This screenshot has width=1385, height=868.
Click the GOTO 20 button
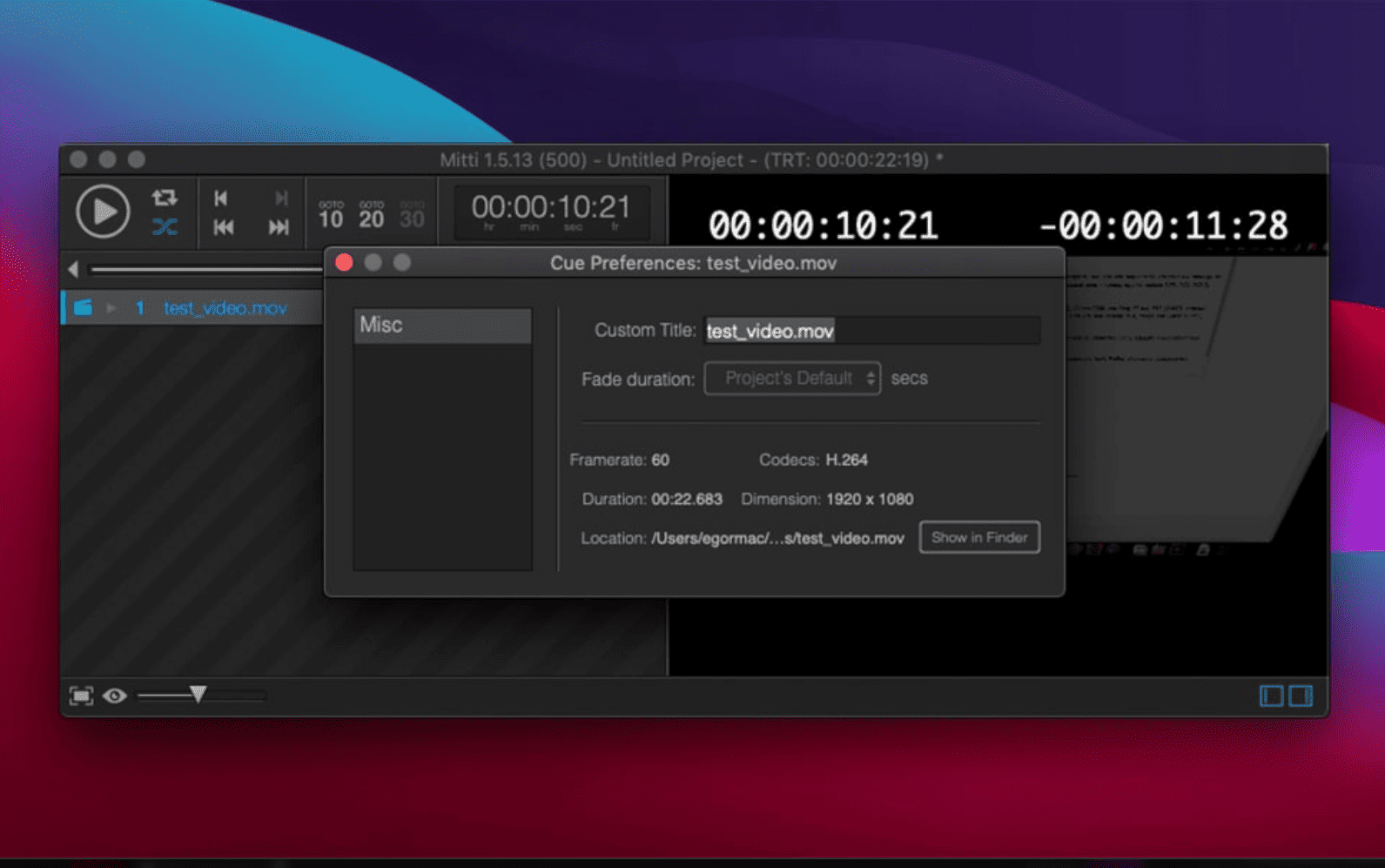click(372, 214)
